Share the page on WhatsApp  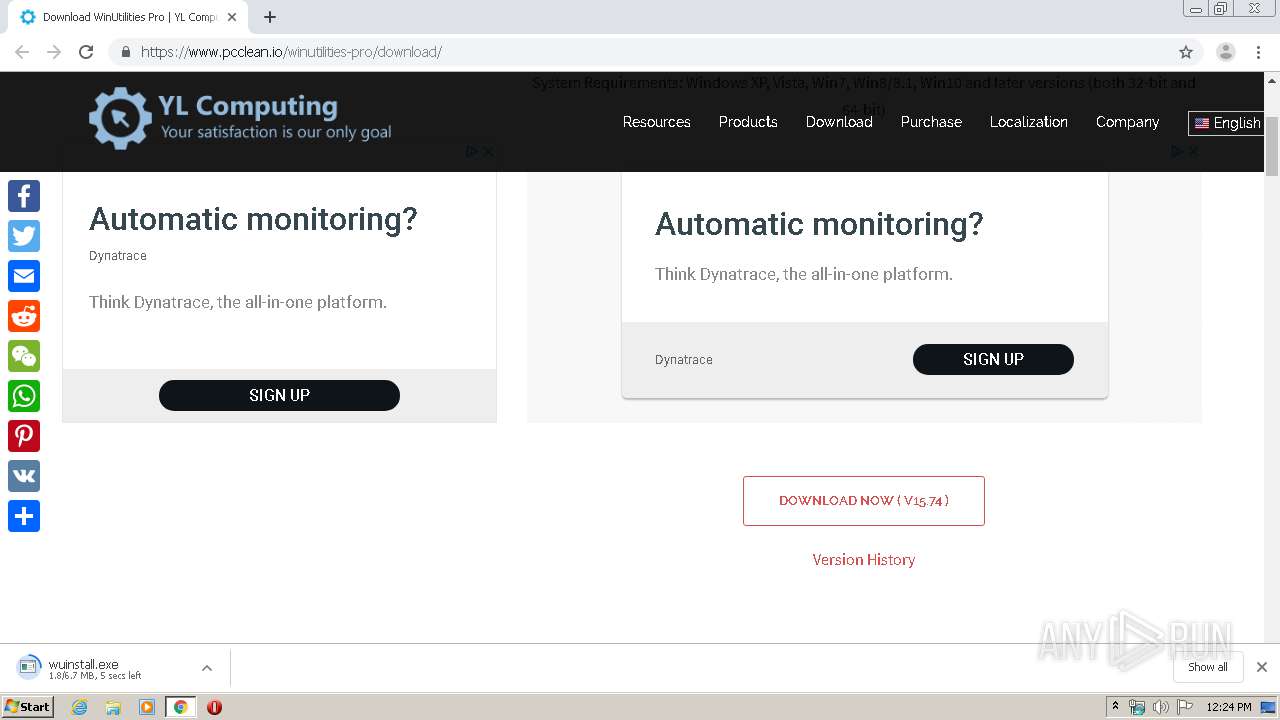tap(24, 396)
